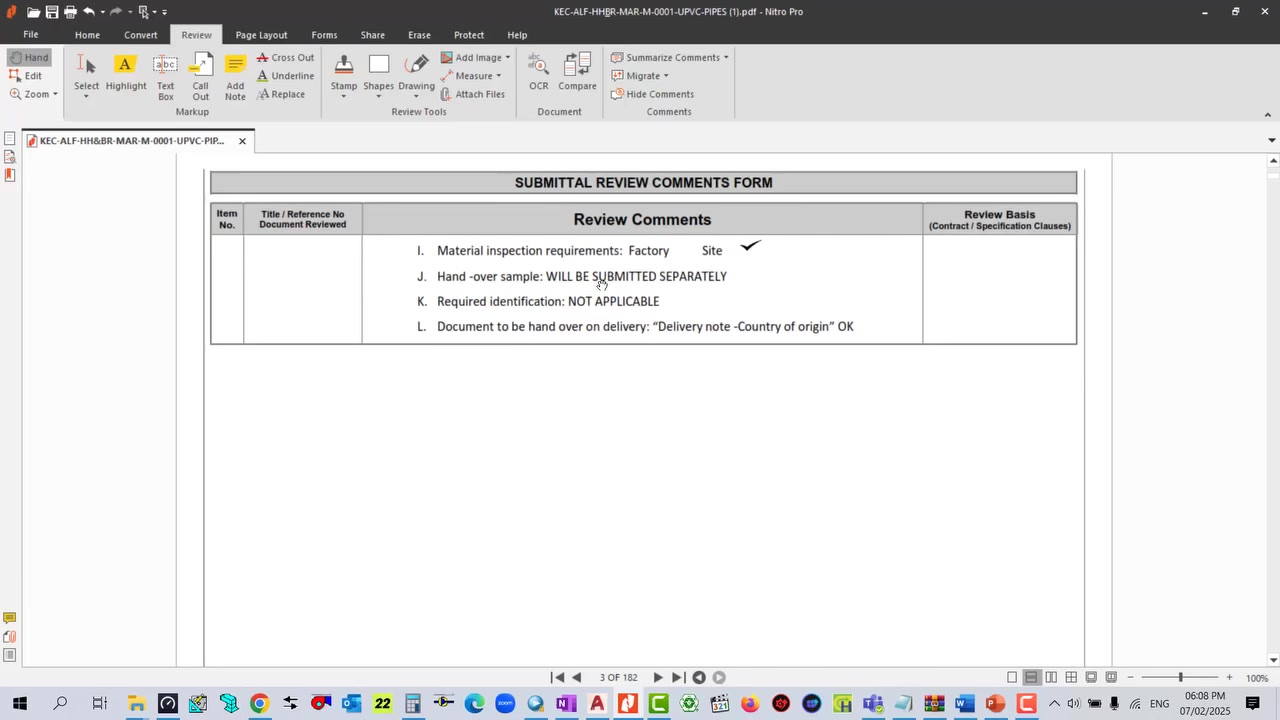1280x720 pixels.
Task: Open the File menu
Action: 31,35
